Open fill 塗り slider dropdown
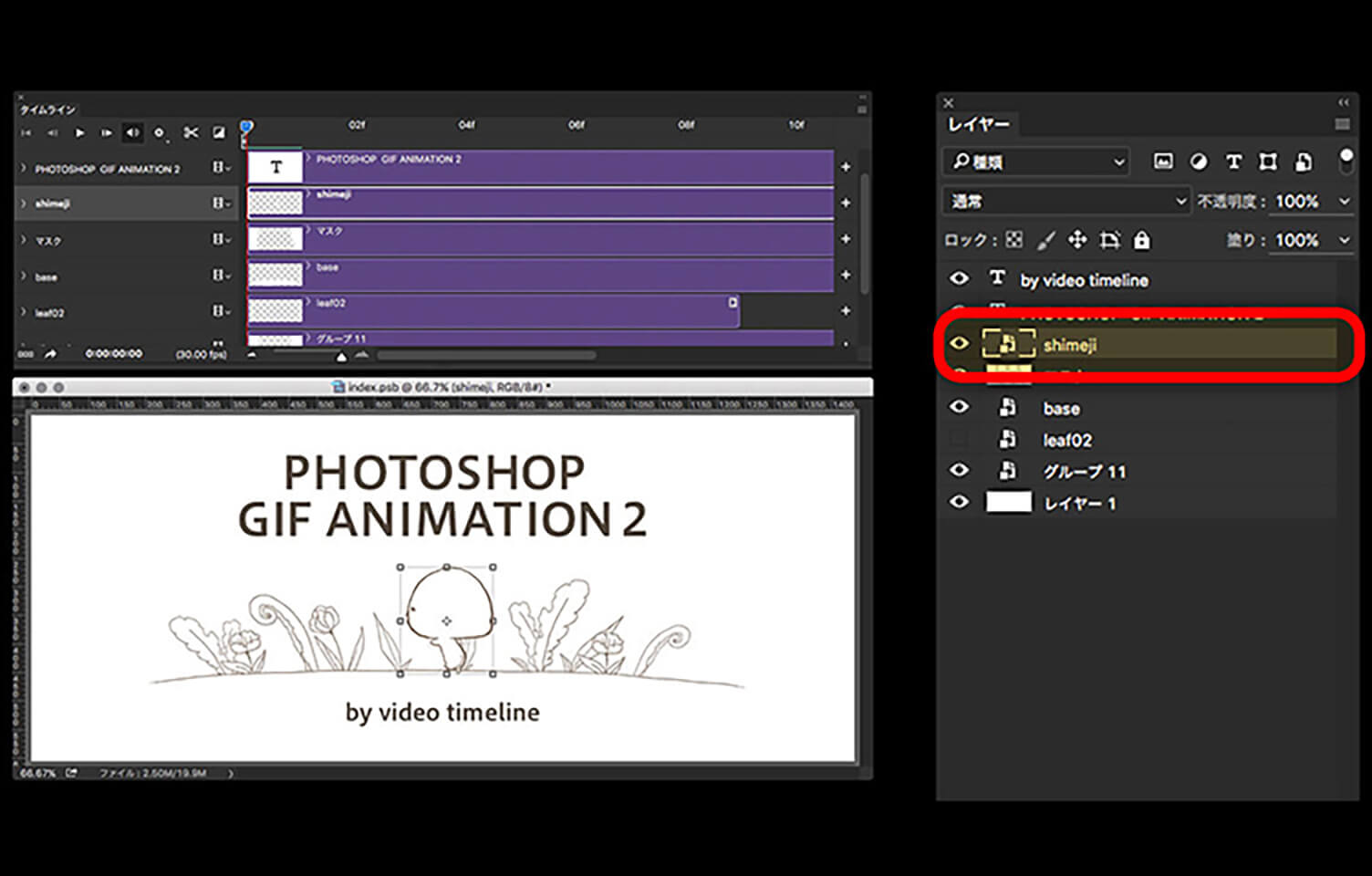 (1344, 240)
